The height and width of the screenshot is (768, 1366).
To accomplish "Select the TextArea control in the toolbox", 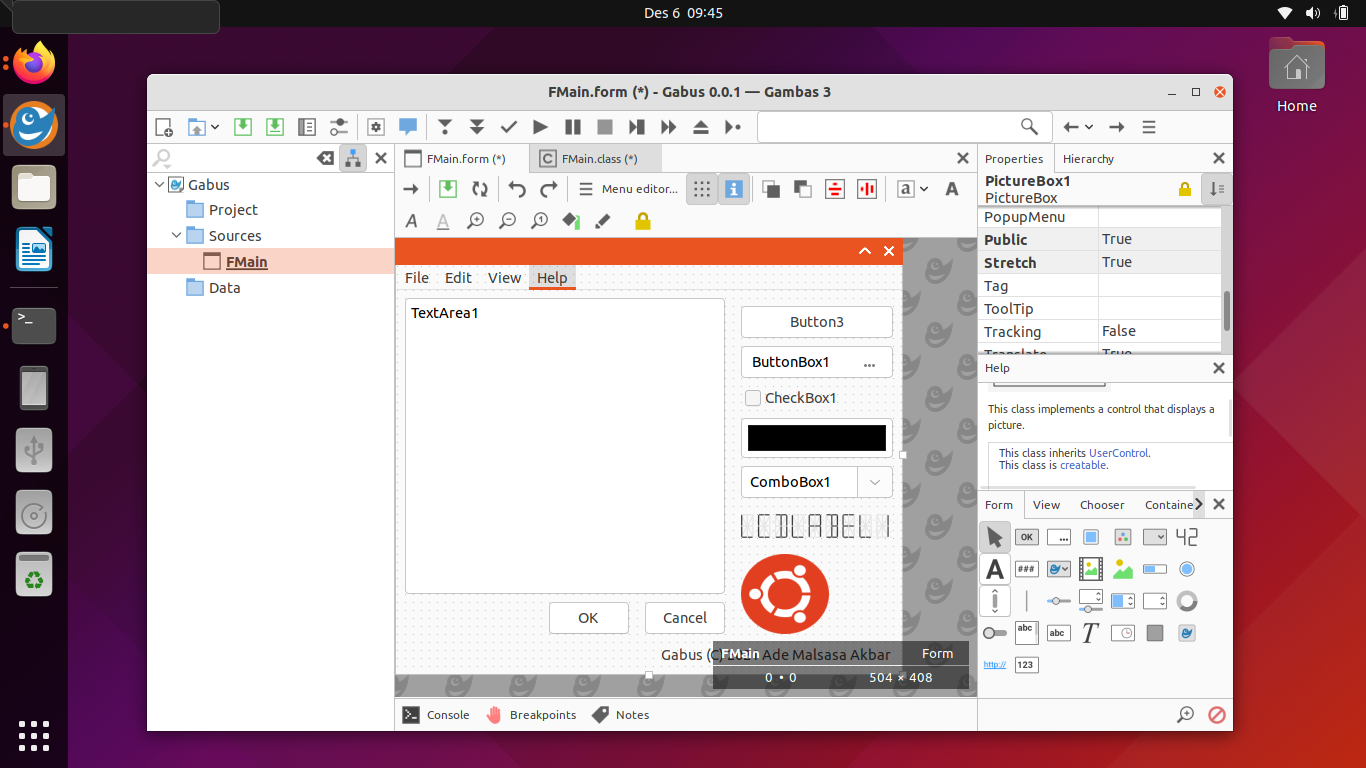I will point(1027,632).
